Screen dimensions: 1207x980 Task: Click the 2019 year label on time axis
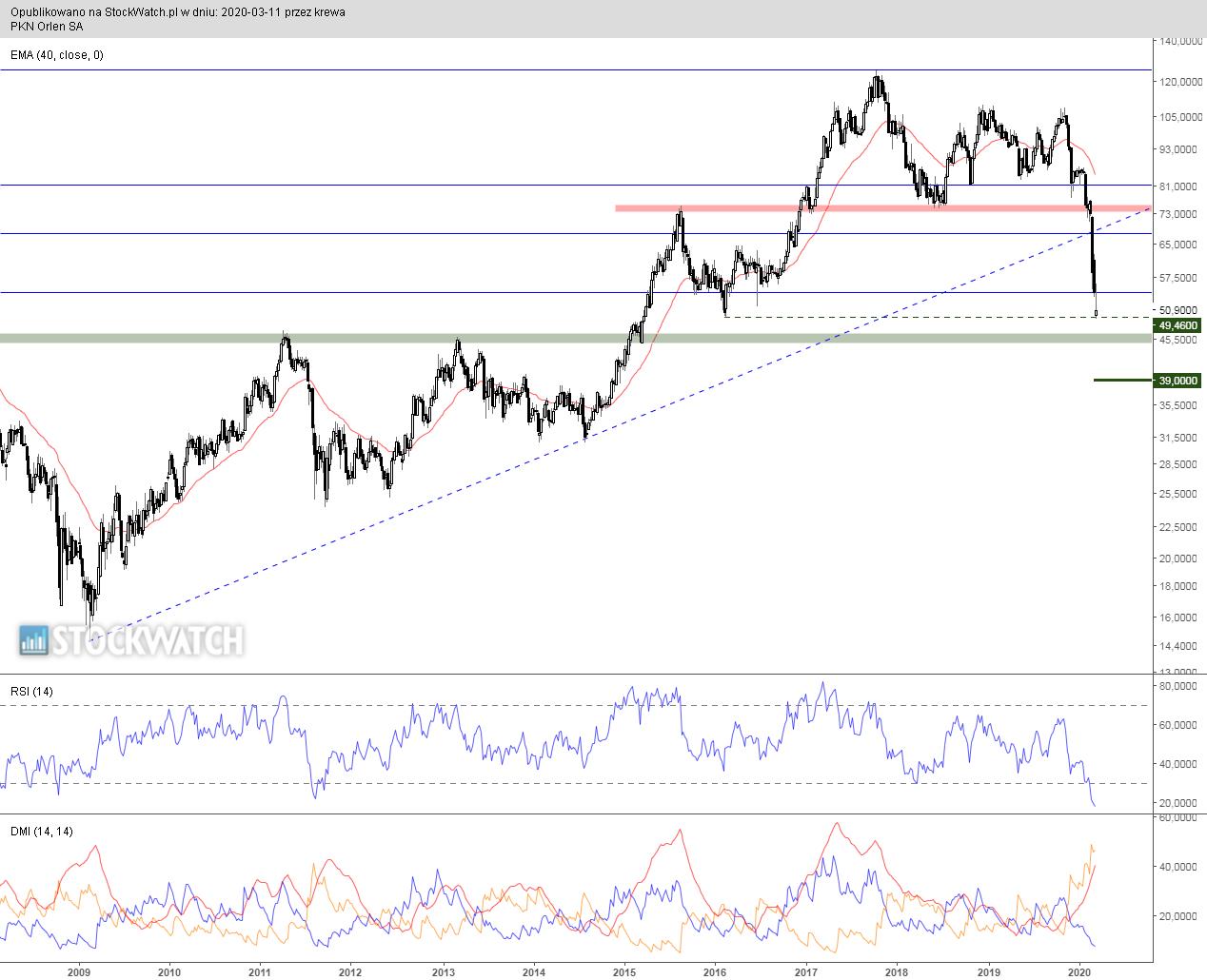(988, 971)
